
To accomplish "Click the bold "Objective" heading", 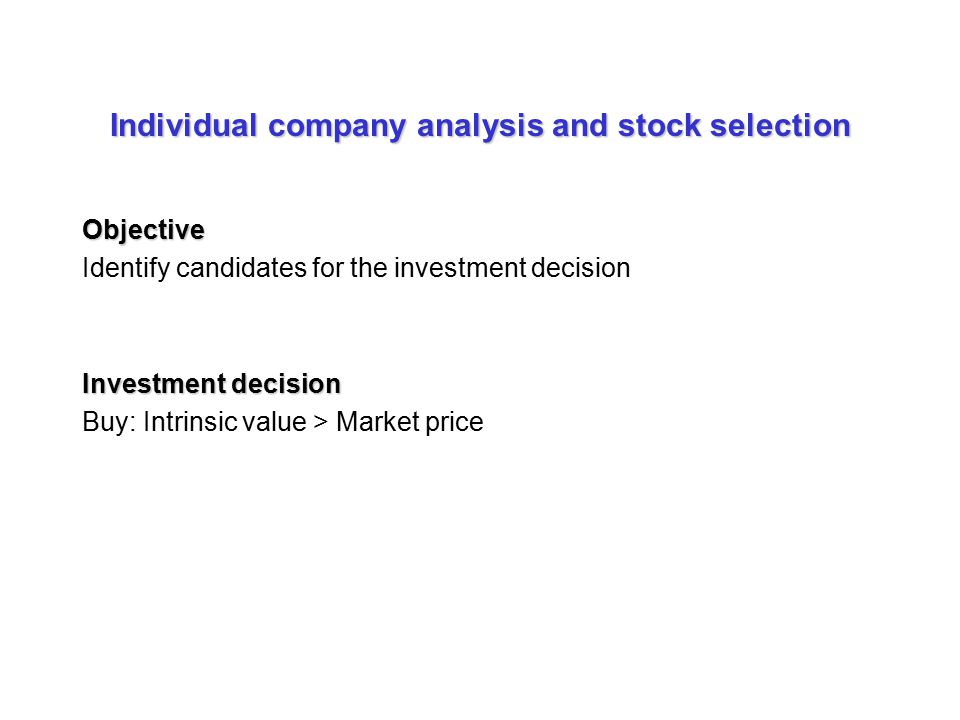I will [x=143, y=231].
